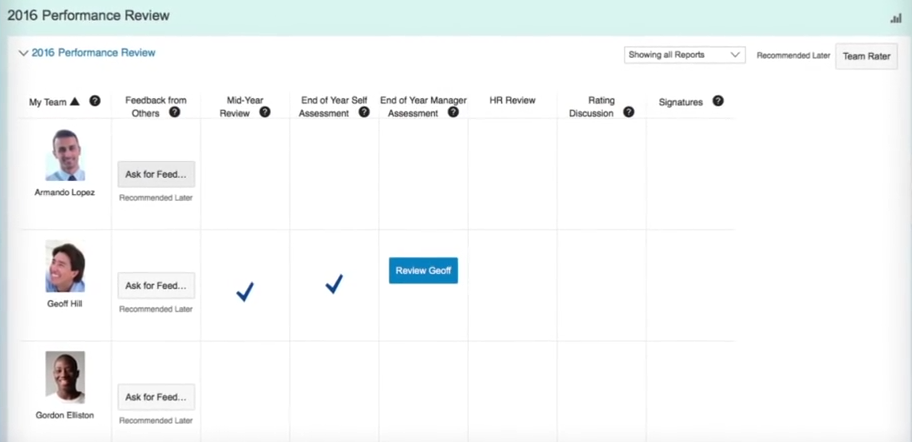Click the HR Review column header
The height and width of the screenshot is (442, 912).
coord(512,101)
